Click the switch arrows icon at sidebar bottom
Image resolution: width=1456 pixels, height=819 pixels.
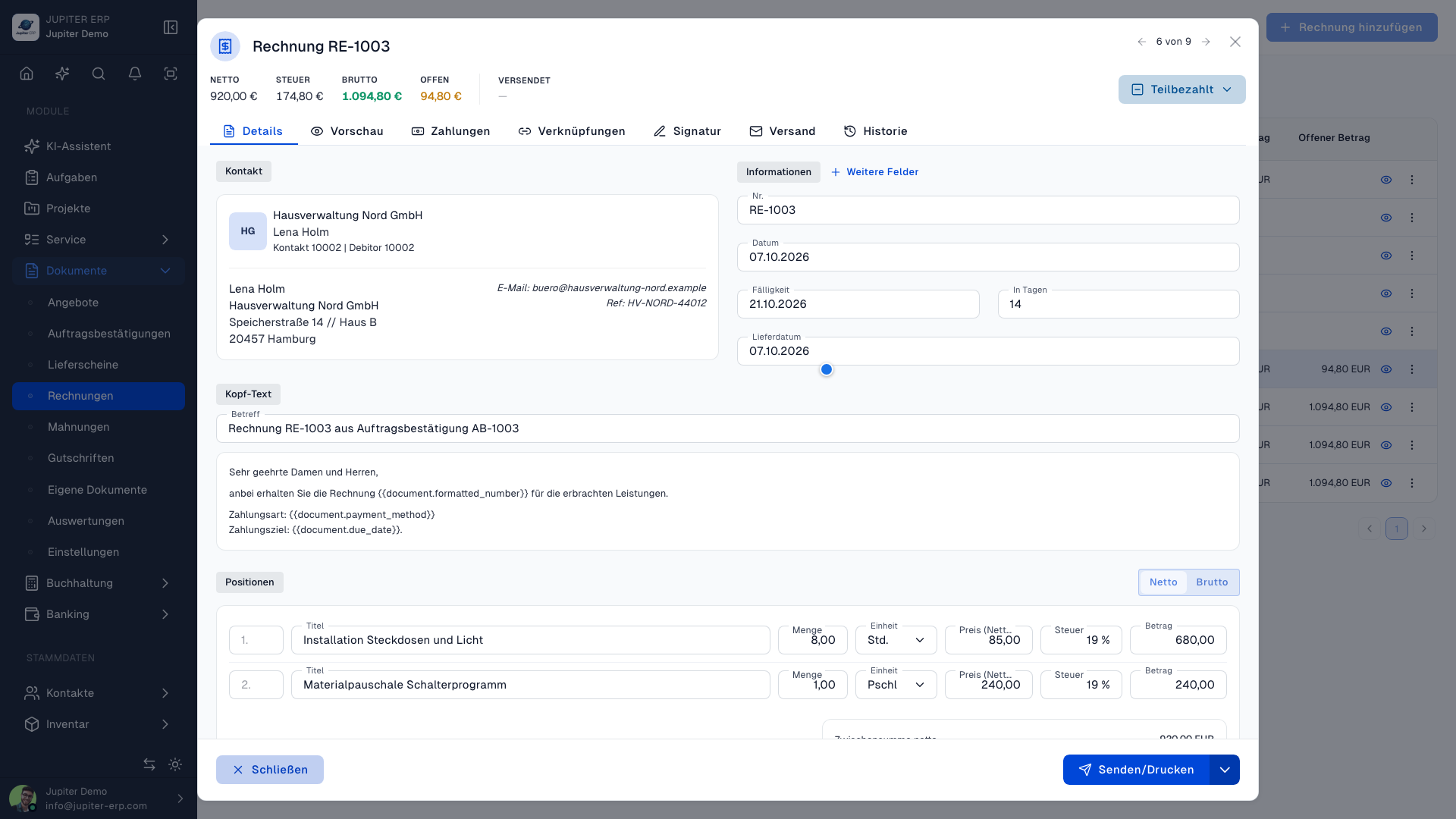149,764
